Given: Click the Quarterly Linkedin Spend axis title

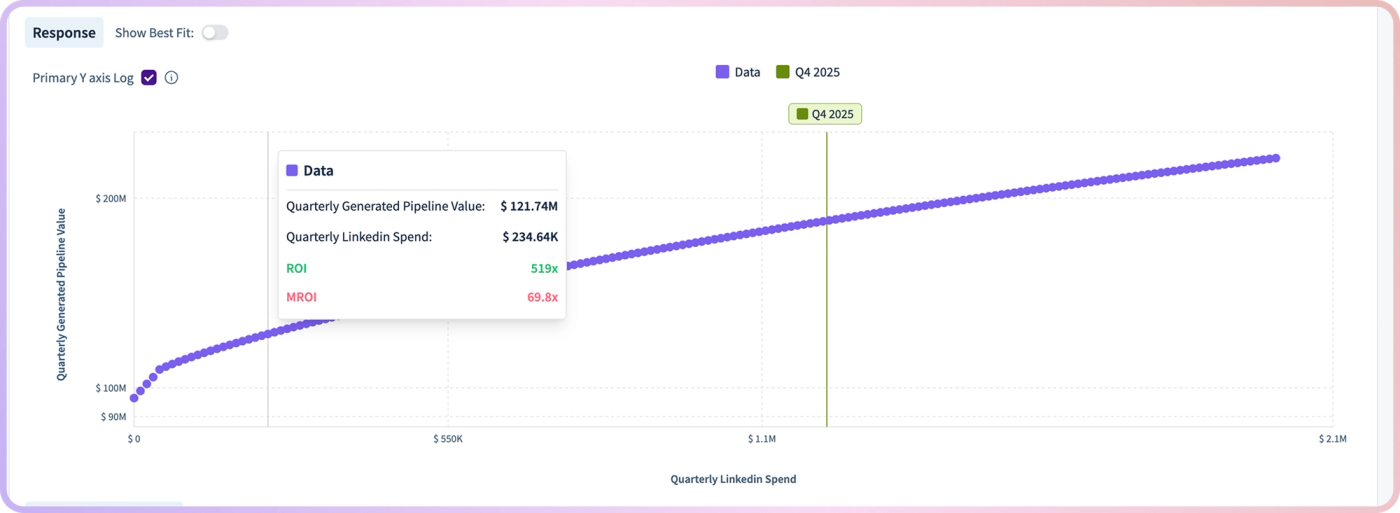Looking at the screenshot, I should pos(733,479).
